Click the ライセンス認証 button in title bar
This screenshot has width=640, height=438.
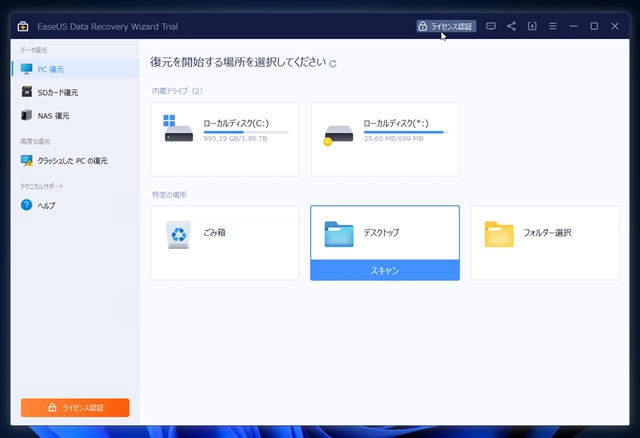(446, 26)
